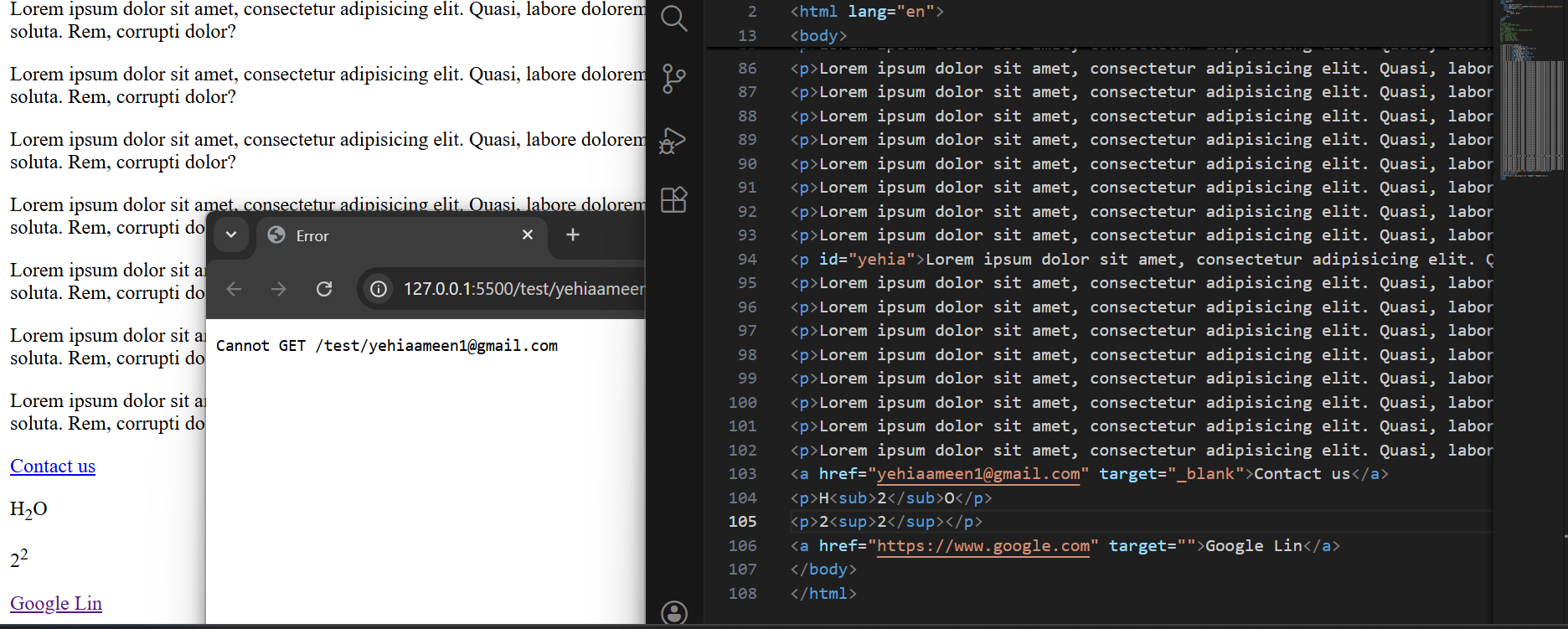Place cursor on line 105 in editor

[x=1173, y=522]
